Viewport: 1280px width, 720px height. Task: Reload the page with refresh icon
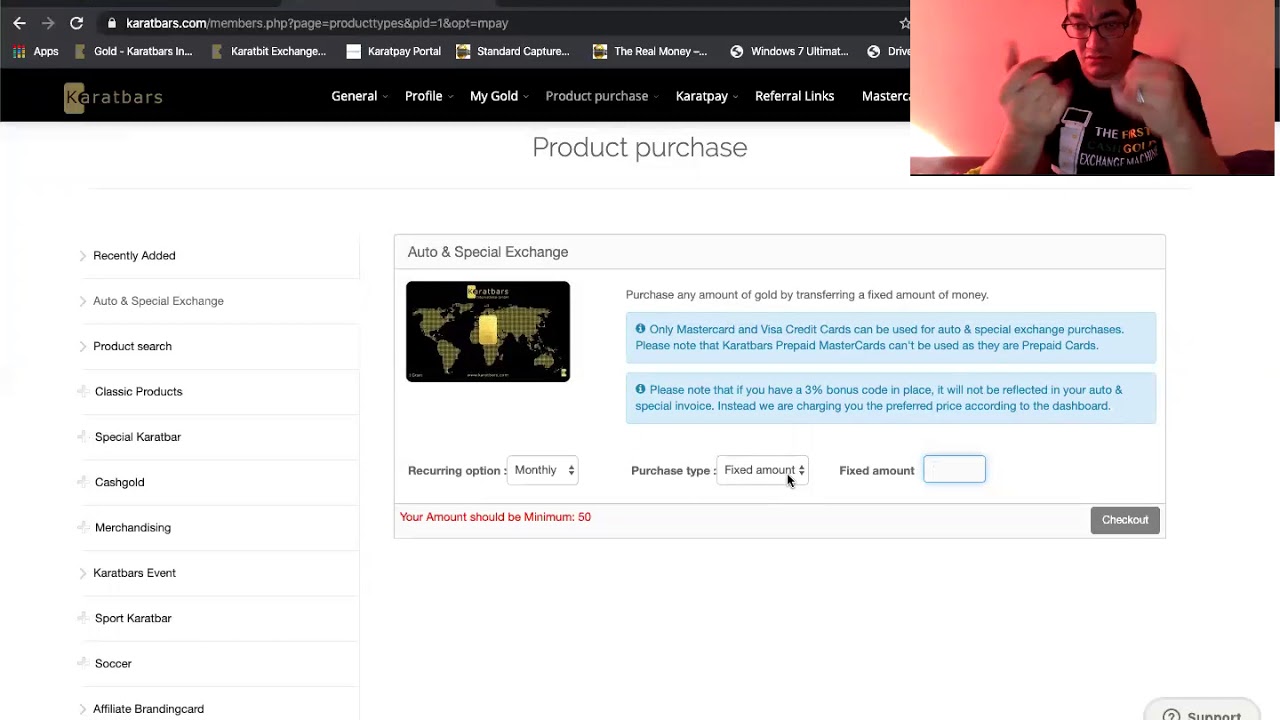pyautogui.click(x=76, y=23)
